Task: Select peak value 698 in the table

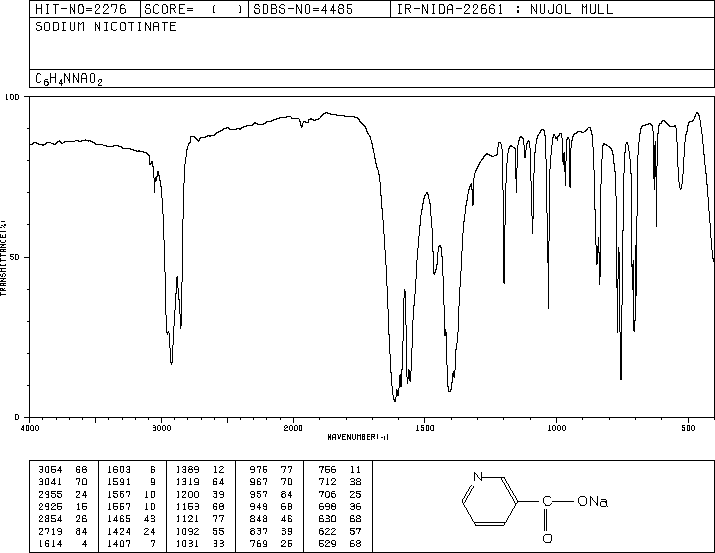Action: tap(327, 506)
